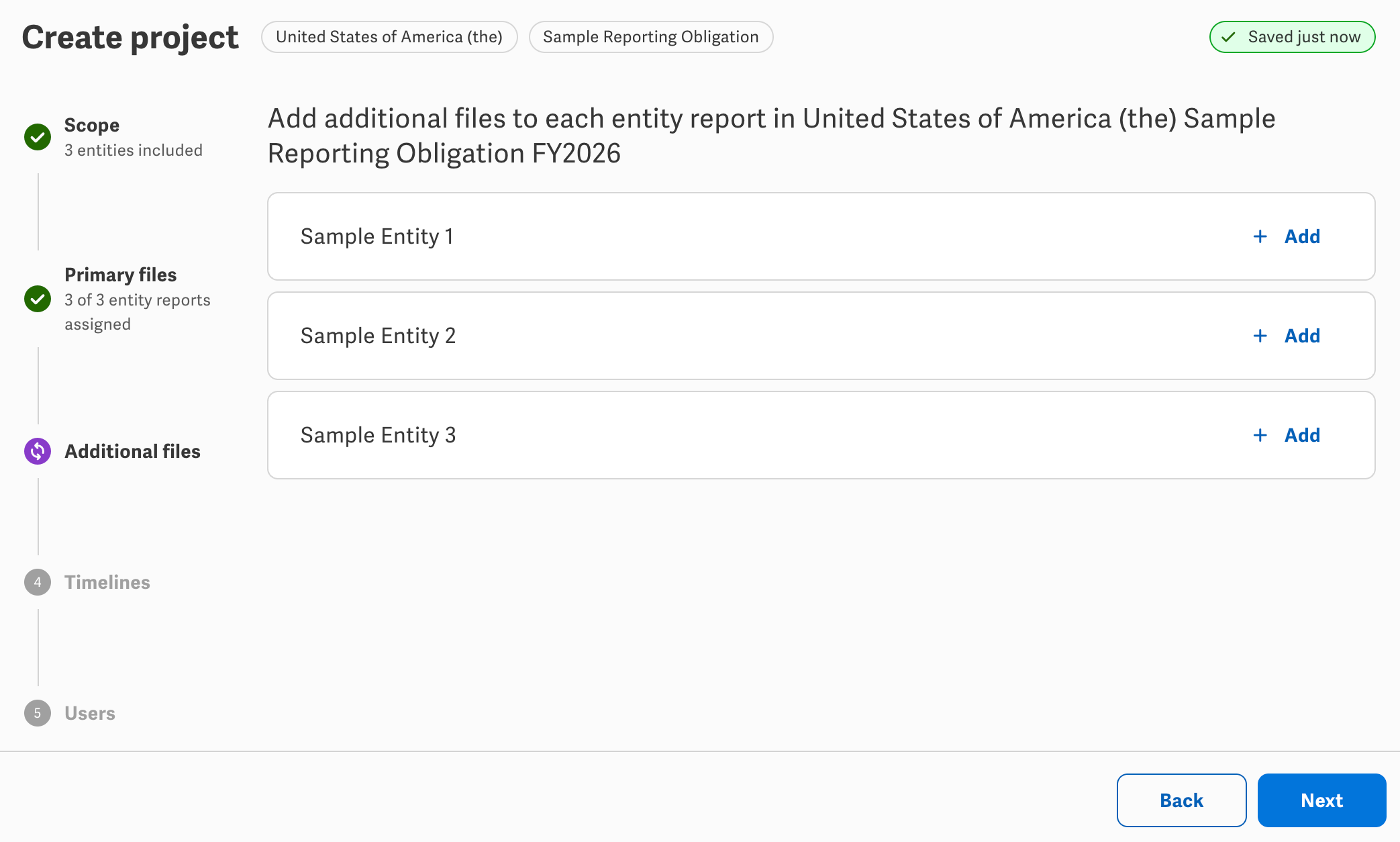Screen dimensions: 1400x842
Task: Click the plus icon for Sample Entity 3
Action: coord(1260,435)
